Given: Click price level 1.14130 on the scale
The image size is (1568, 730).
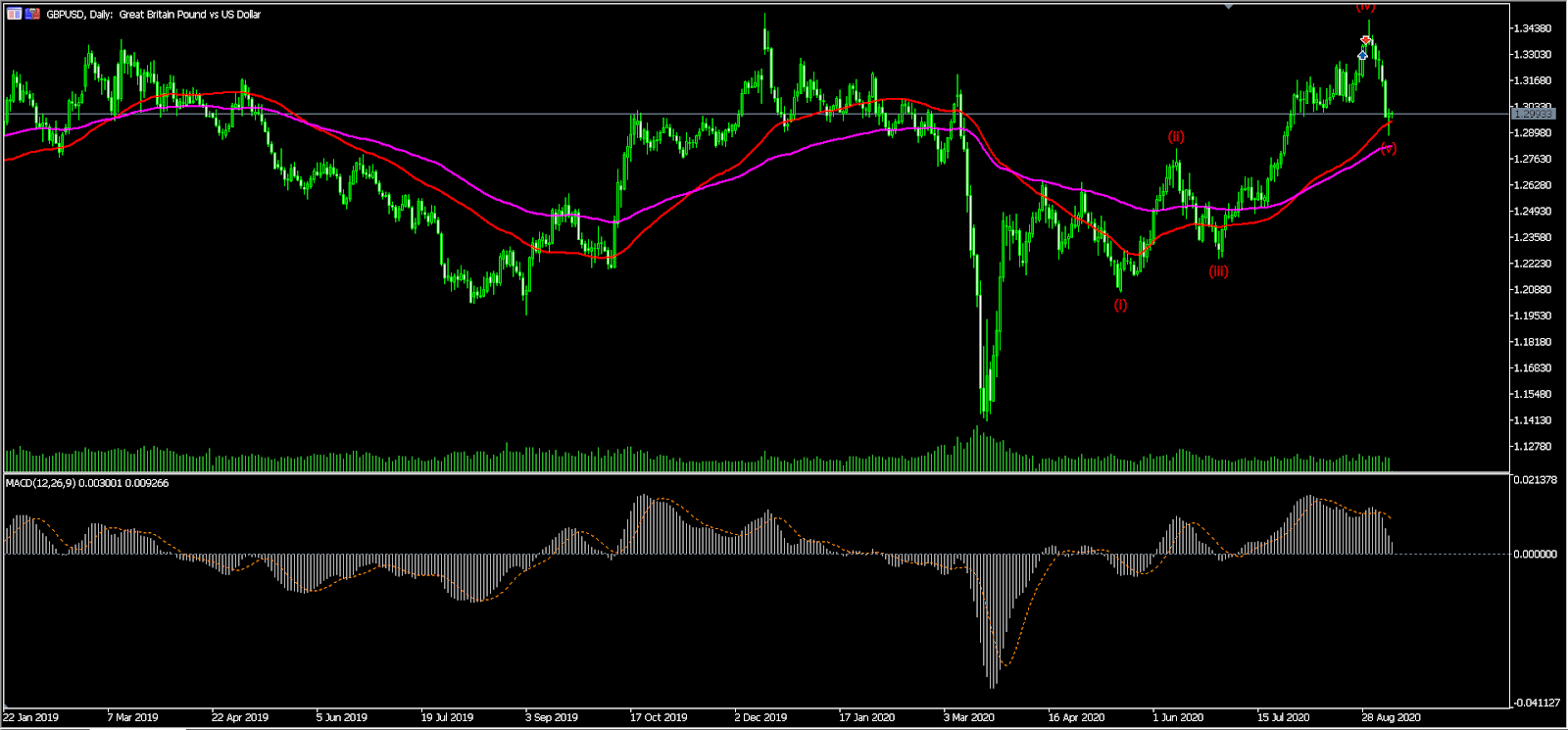Looking at the screenshot, I should [1532, 420].
